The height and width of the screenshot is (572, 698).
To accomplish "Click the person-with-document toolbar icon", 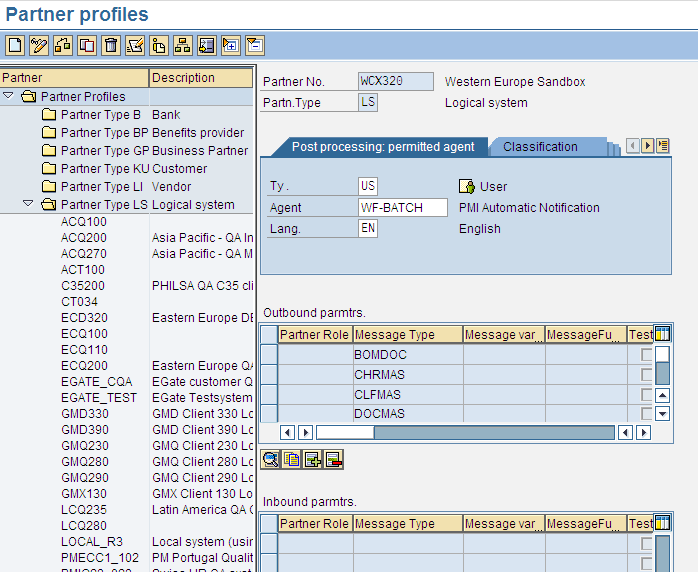I will coord(159,45).
